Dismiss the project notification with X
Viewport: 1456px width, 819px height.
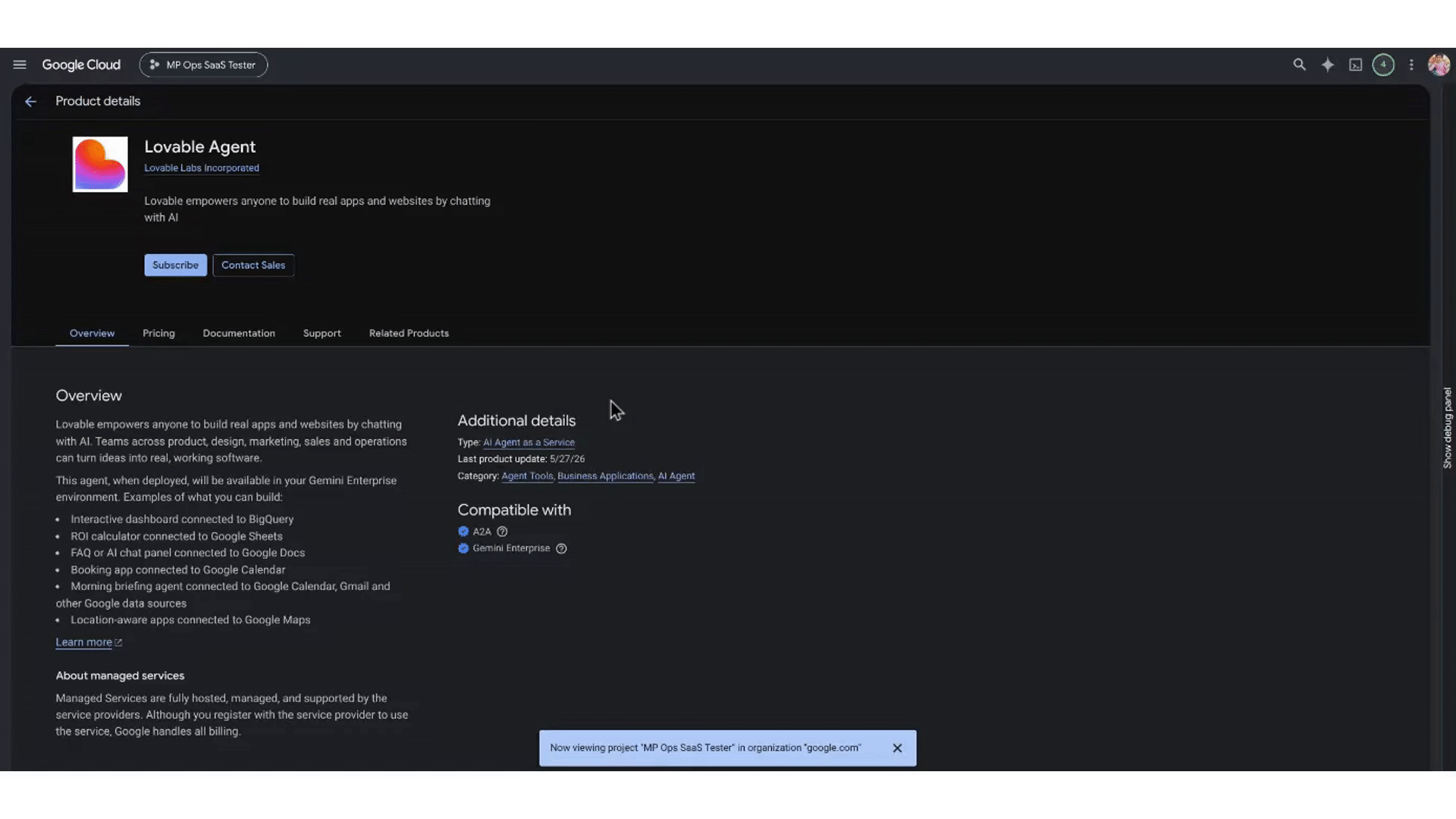point(897,748)
